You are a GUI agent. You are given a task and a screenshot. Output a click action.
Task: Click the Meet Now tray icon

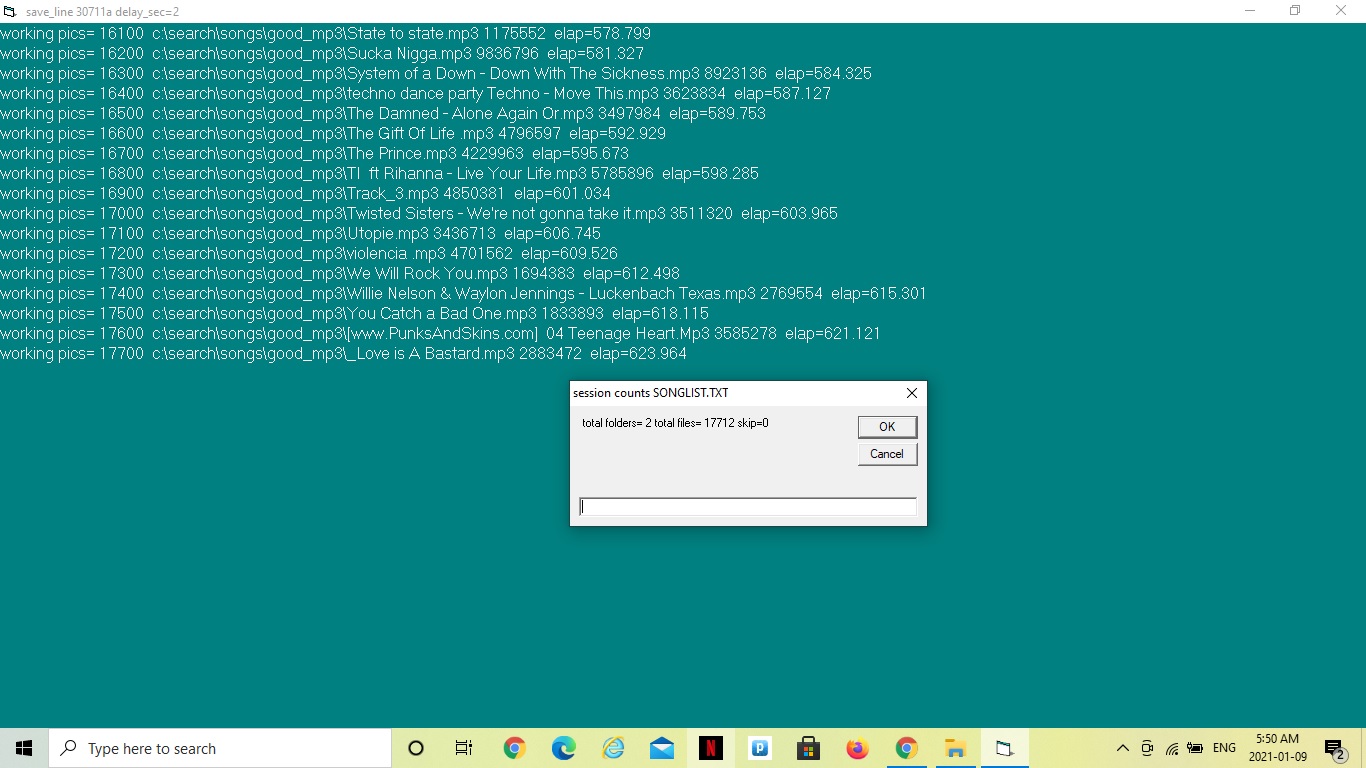click(x=1147, y=748)
